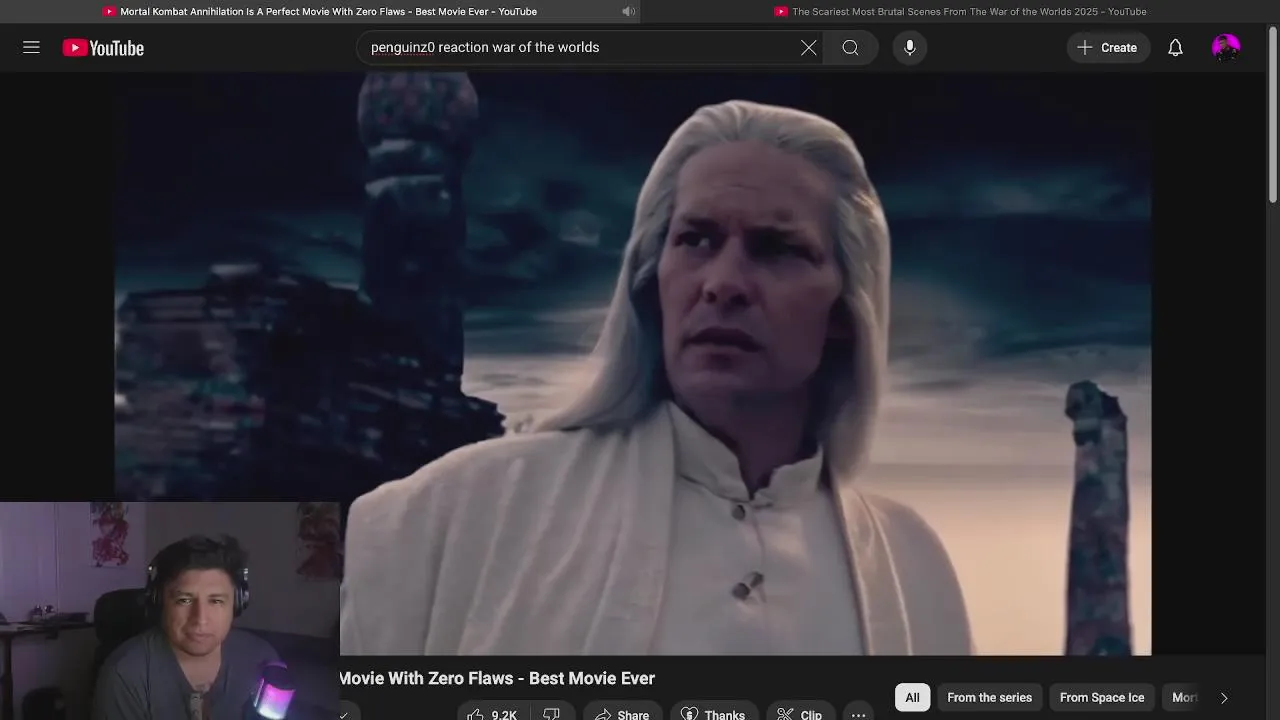The width and height of the screenshot is (1280, 720).
Task: Open notifications bell
Action: point(1175,47)
